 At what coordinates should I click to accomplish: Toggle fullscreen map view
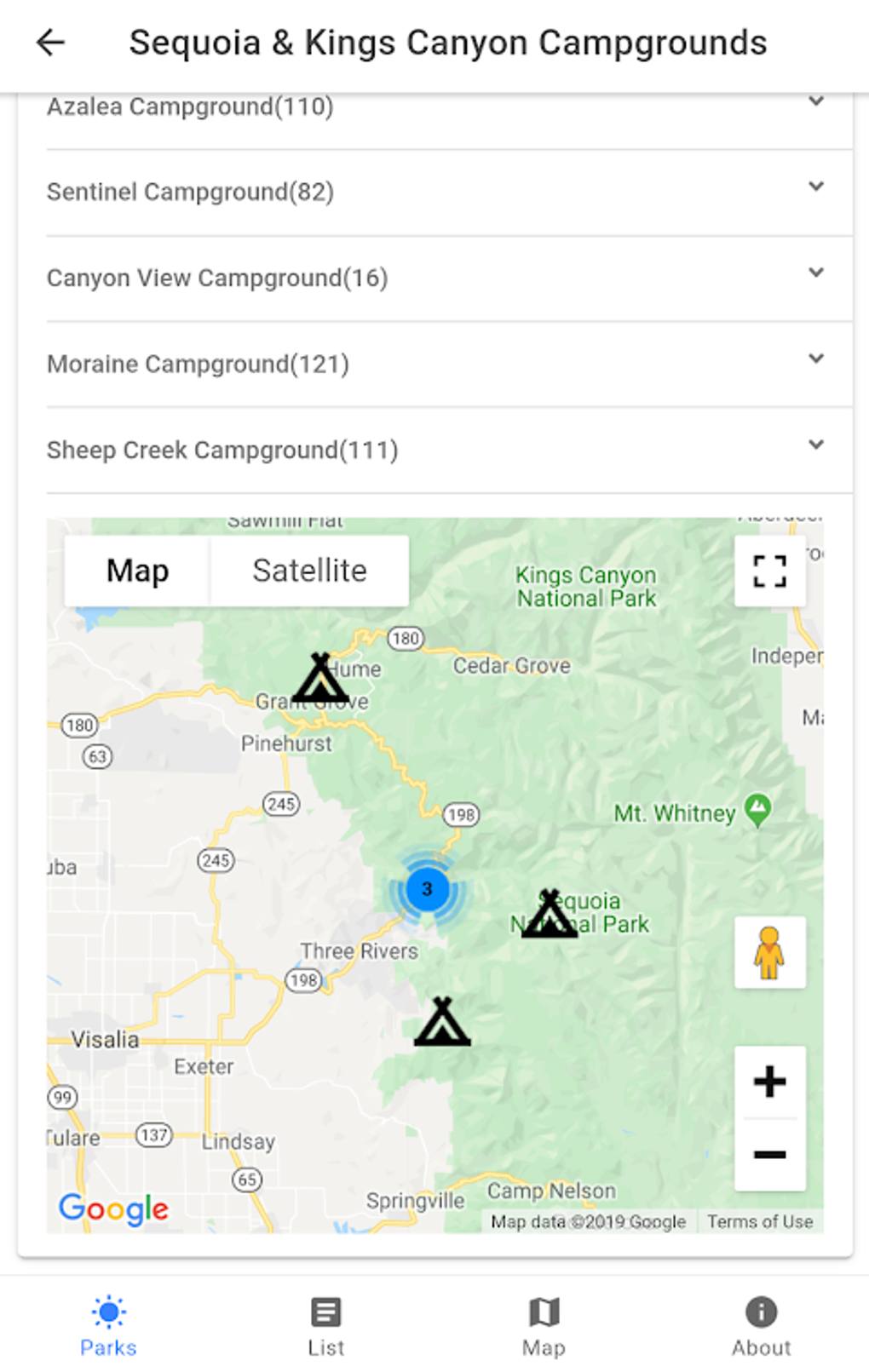769,571
